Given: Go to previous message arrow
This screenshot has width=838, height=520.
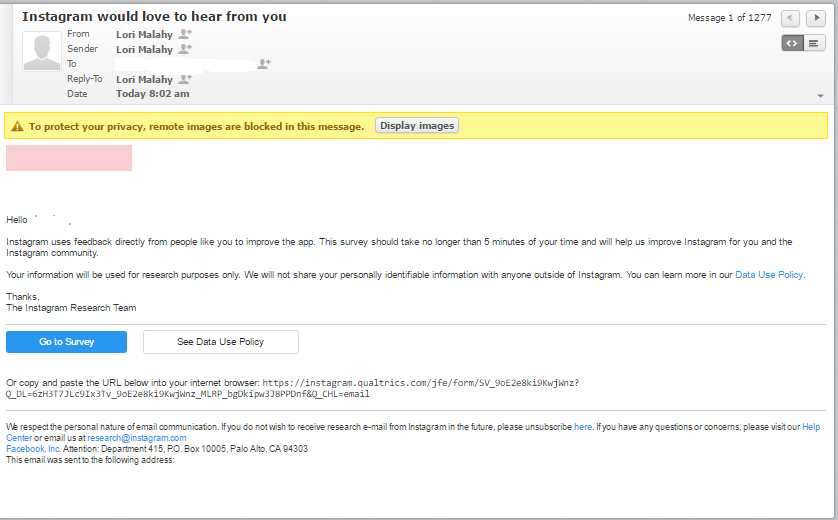Looking at the screenshot, I should [790, 19].
